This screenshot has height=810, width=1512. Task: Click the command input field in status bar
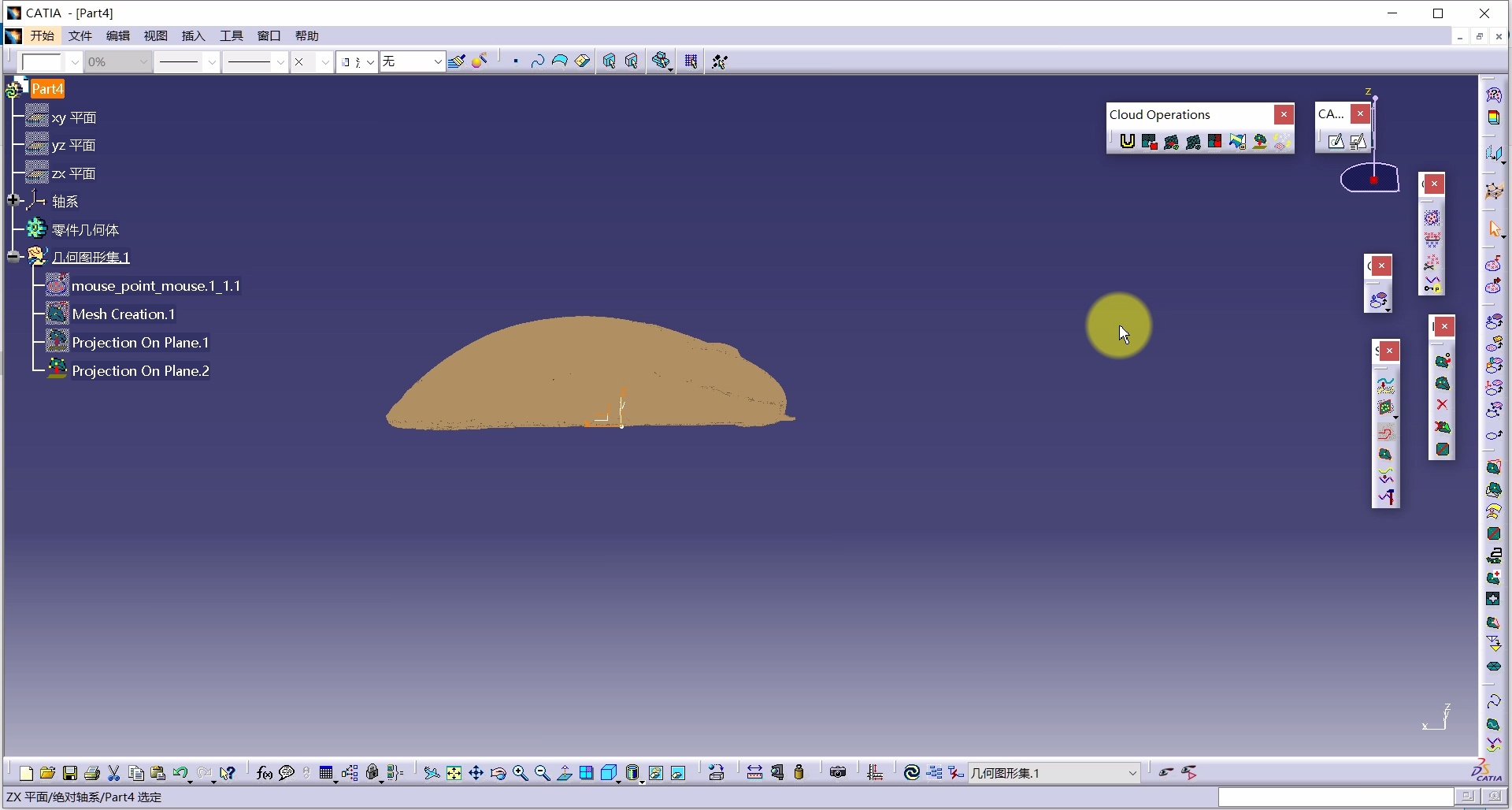click(1335, 797)
